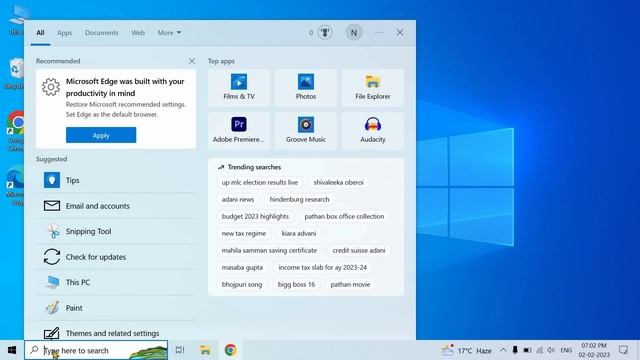Open File Explorer tile in Top apps

coord(373,88)
